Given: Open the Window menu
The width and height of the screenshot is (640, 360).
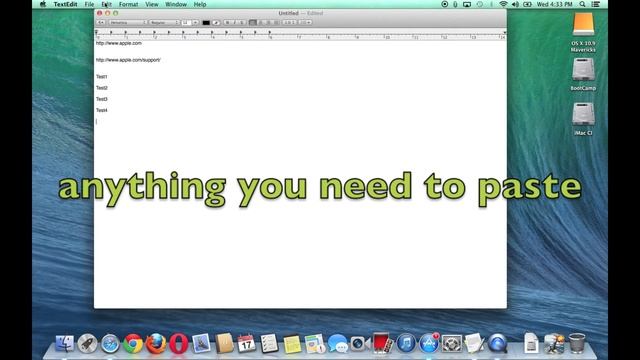Looking at the screenshot, I should [176, 4].
